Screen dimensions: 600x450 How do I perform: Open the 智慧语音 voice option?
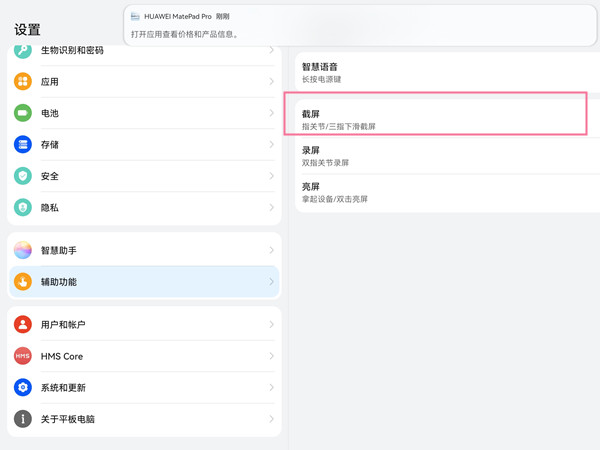point(440,72)
